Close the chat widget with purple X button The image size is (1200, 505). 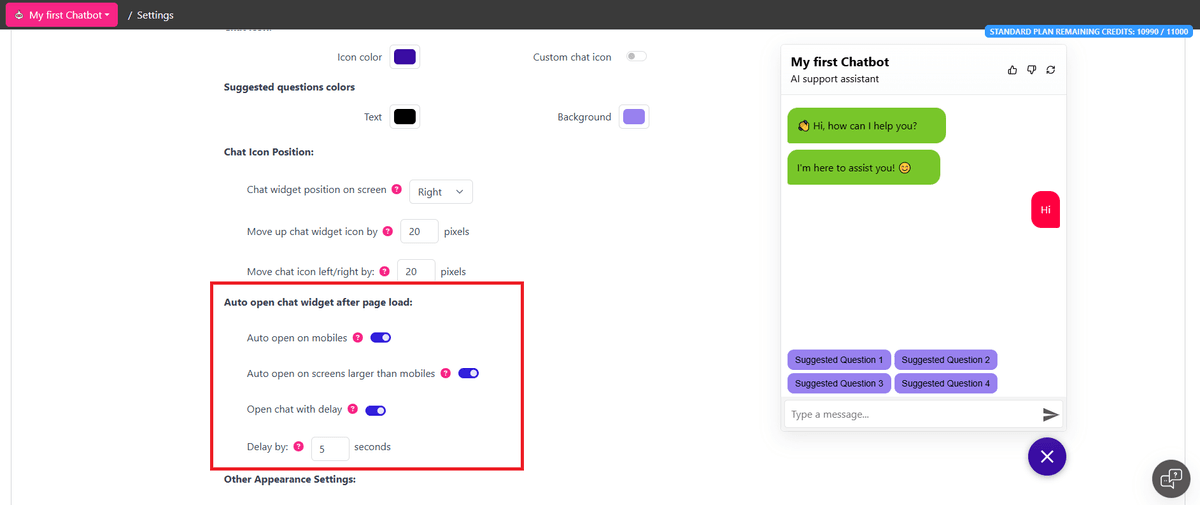pos(1047,457)
